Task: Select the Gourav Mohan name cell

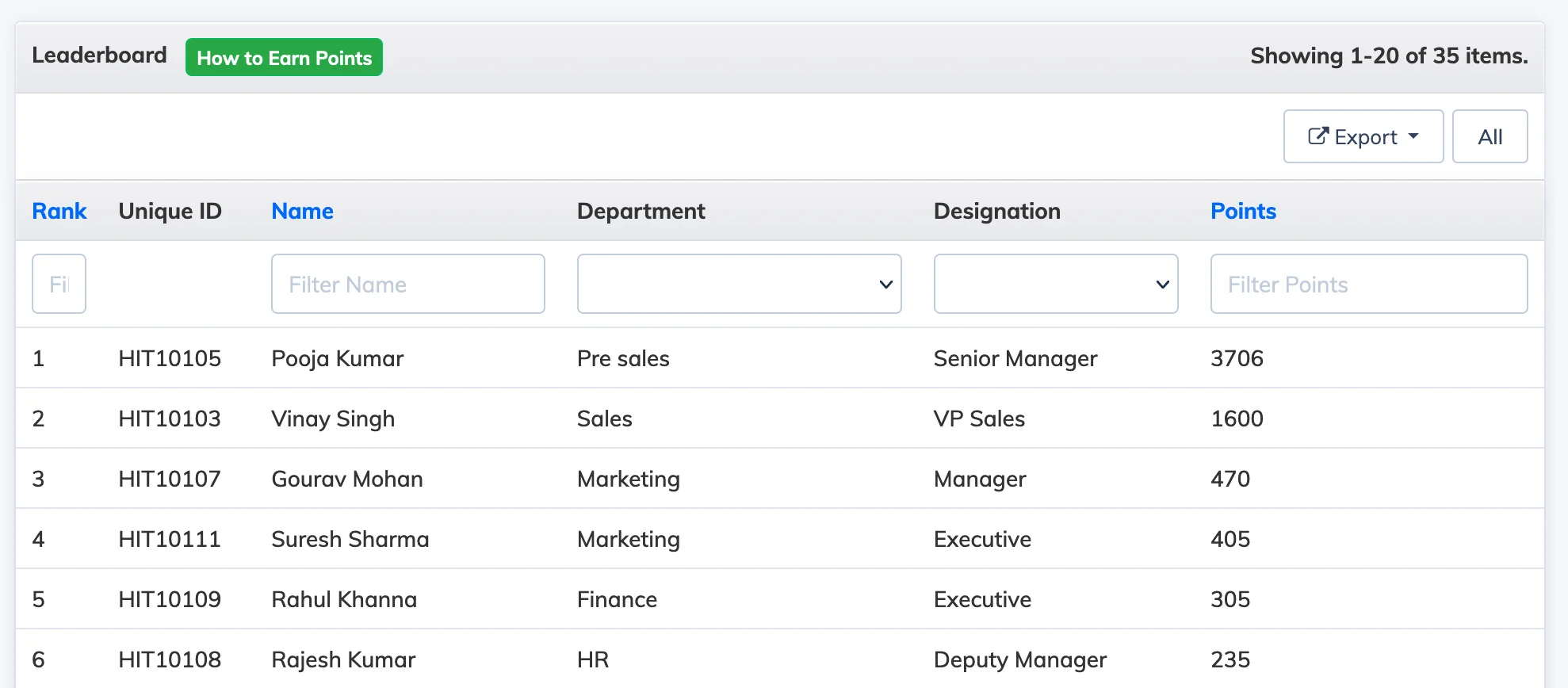Action: (347, 479)
